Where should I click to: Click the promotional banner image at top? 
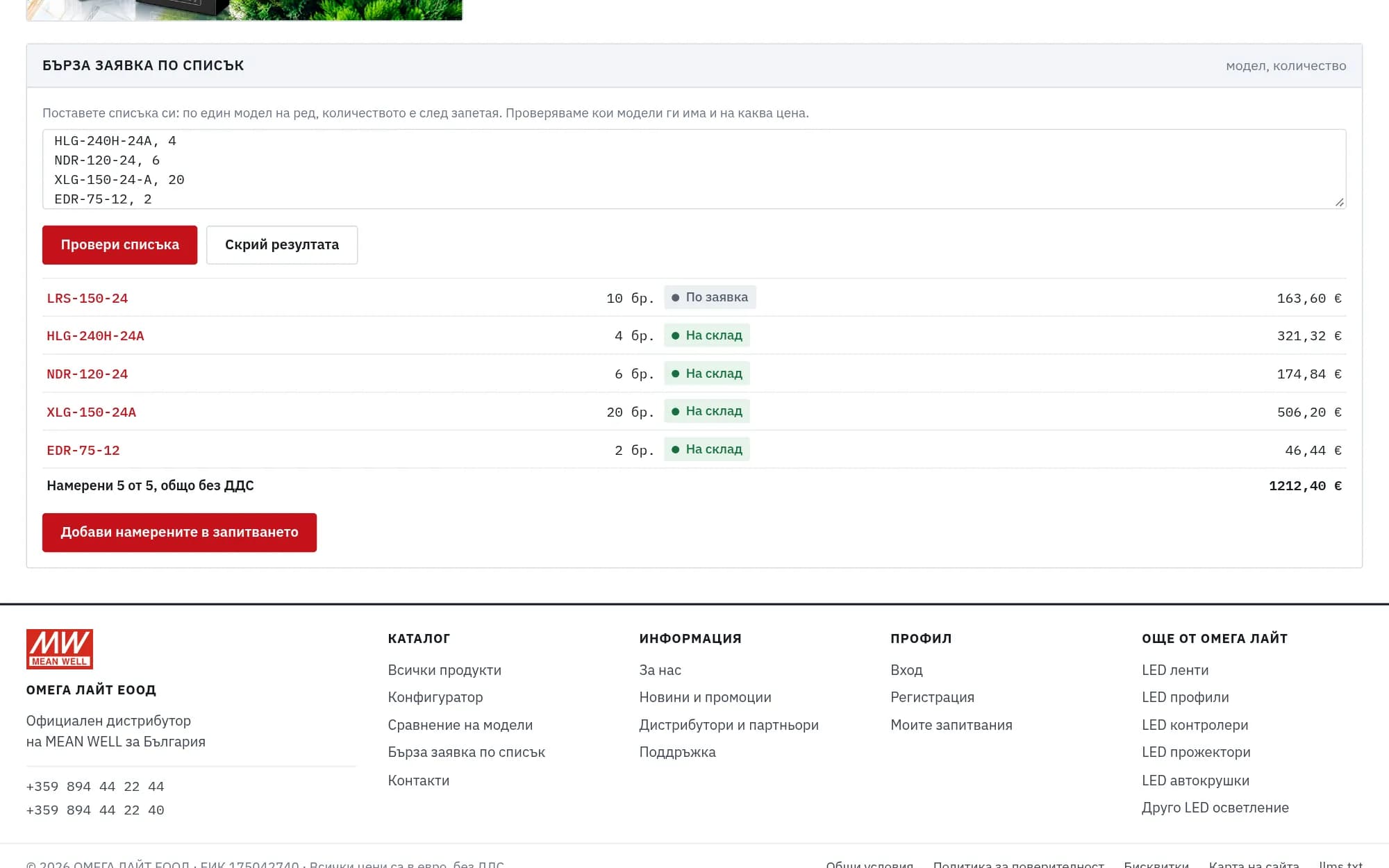click(x=244, y=10)
